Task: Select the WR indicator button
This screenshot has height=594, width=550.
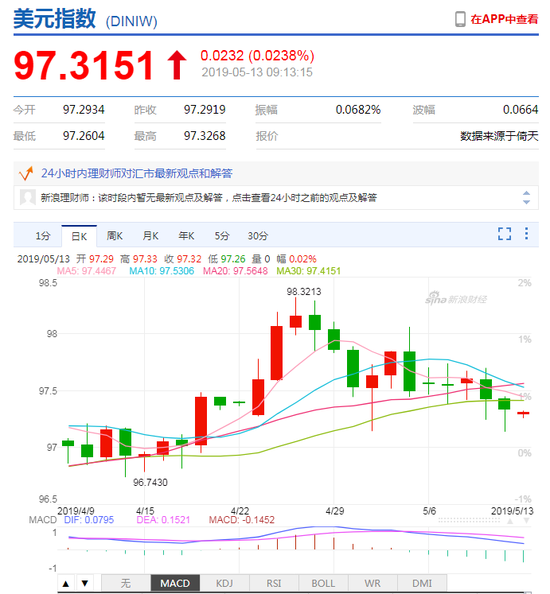Action: pyautogui.click(x=372, y=583)
